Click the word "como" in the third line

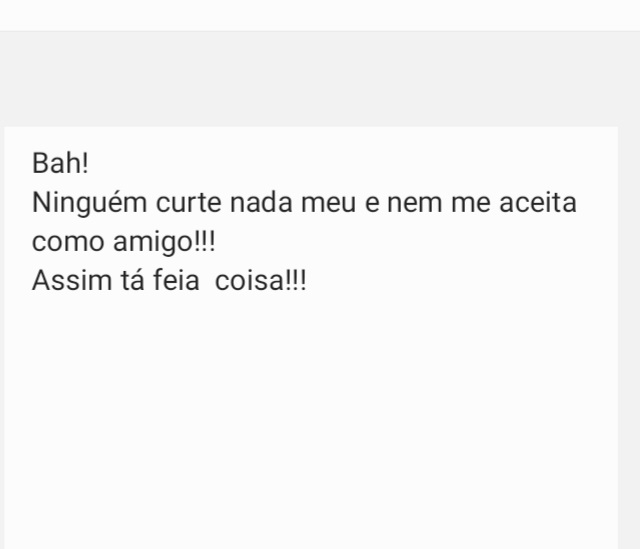point(68,242)
